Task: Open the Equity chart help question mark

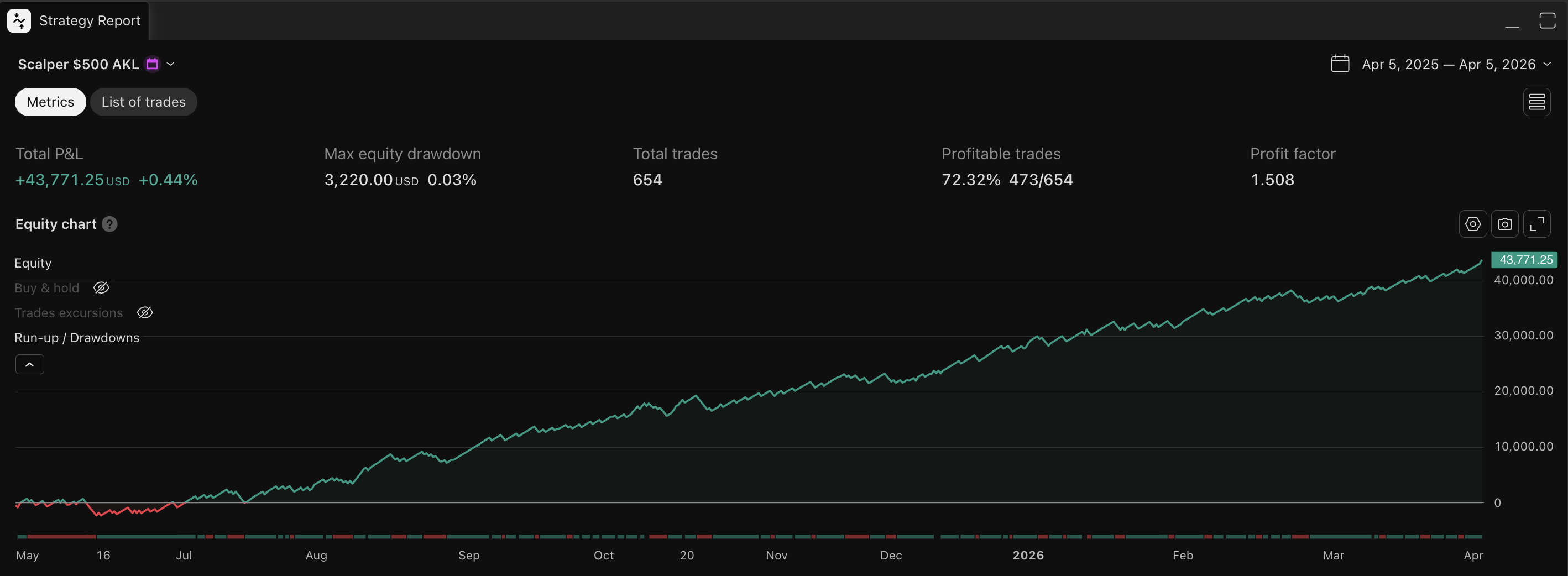Action: click(109, 224)
